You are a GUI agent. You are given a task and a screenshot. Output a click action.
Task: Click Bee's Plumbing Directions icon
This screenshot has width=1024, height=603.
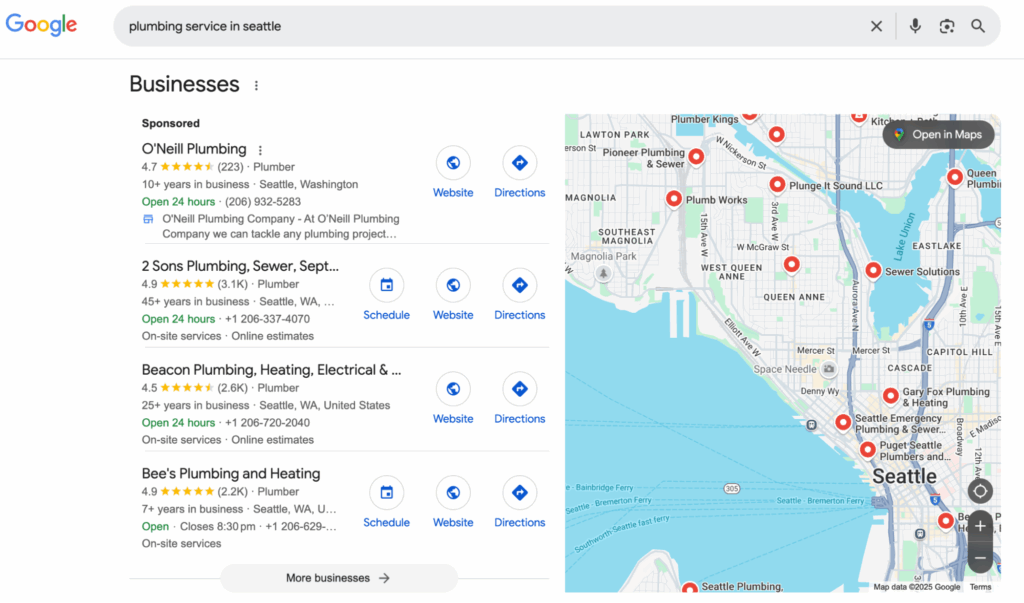tap(520, 493)
